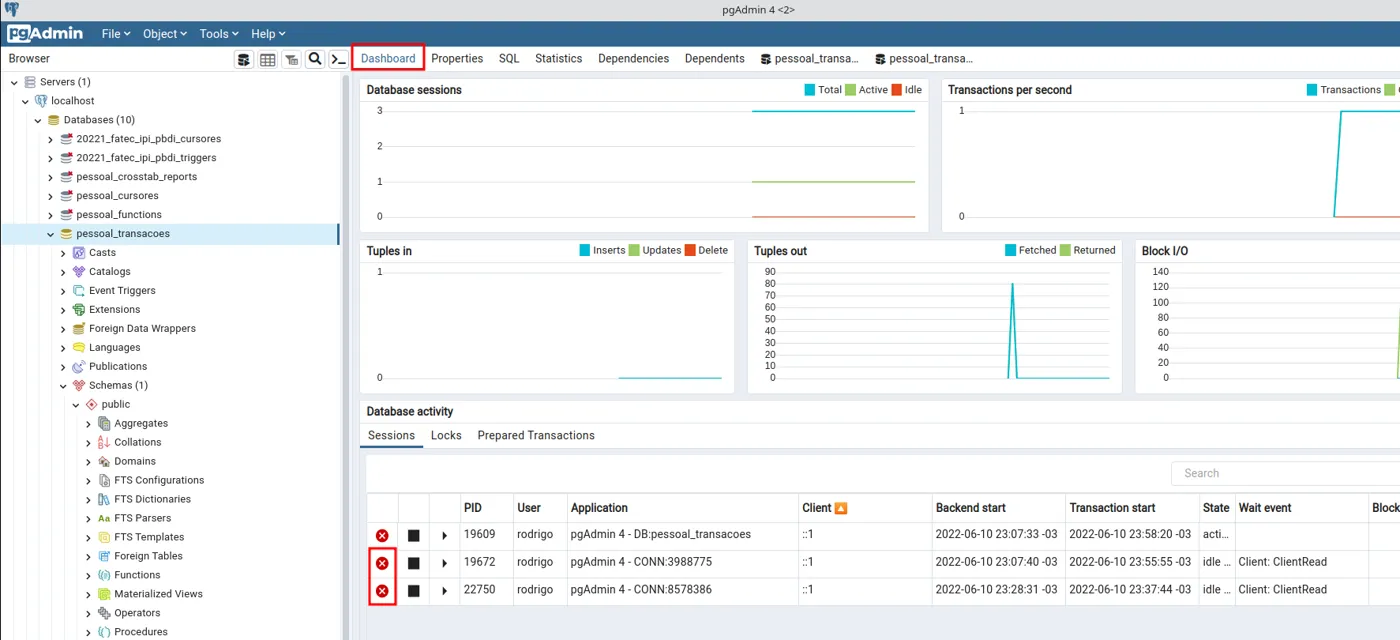Expand the Functions tree node
The width and height of the screenshot is (1400, 640).
(x=89, y=576)
